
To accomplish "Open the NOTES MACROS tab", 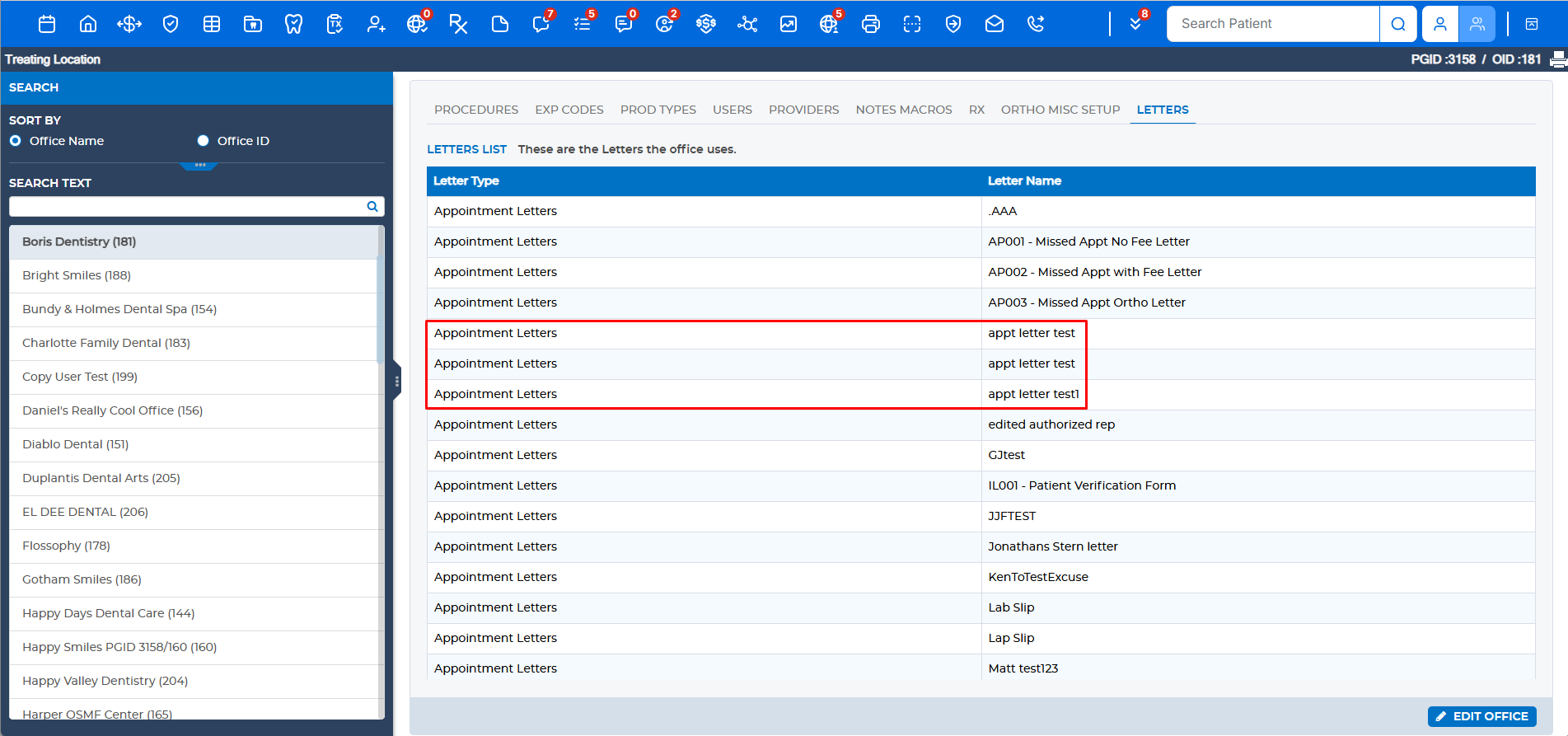I will [x=904, y=110].
